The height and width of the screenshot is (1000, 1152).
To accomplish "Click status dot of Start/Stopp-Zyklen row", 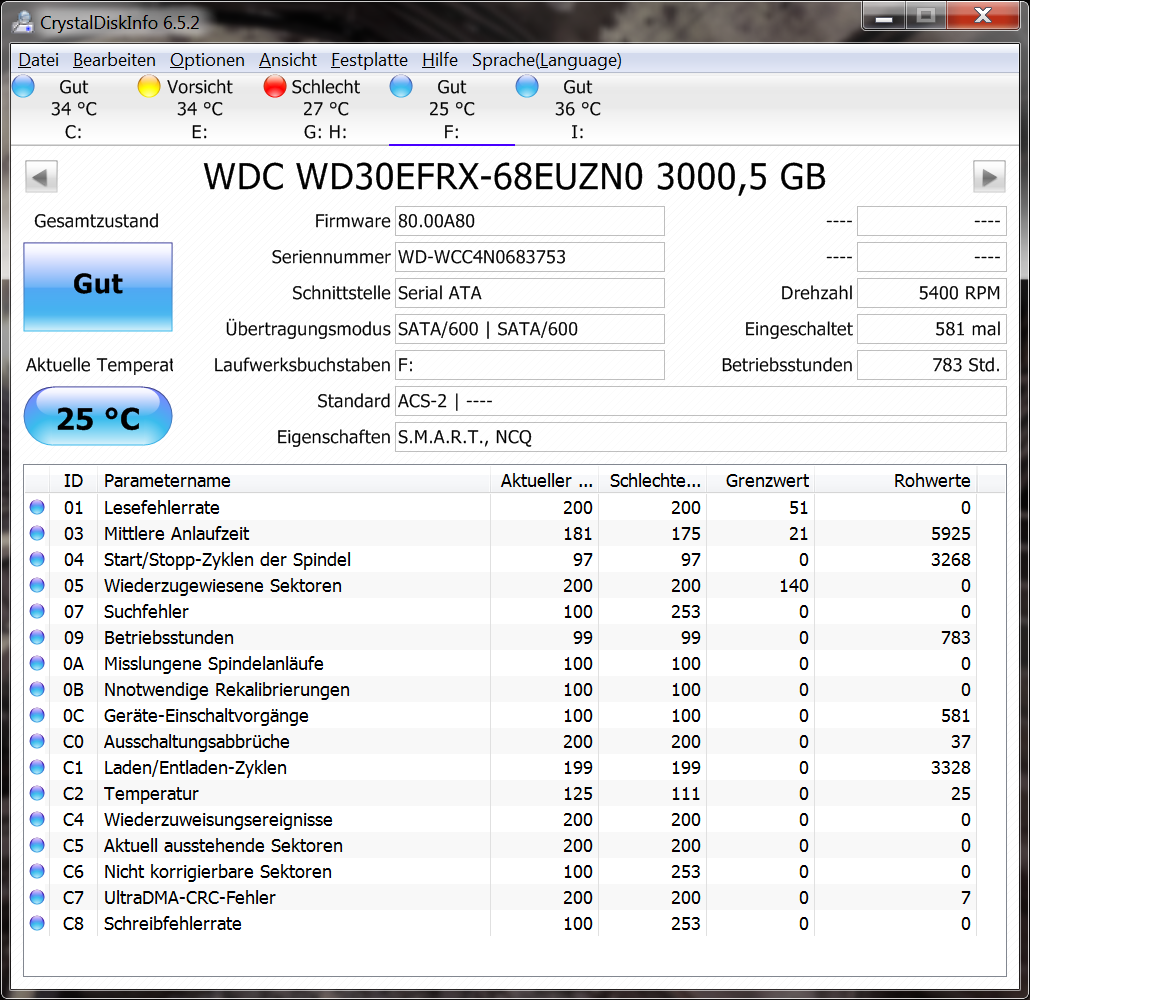I will 37,559.
